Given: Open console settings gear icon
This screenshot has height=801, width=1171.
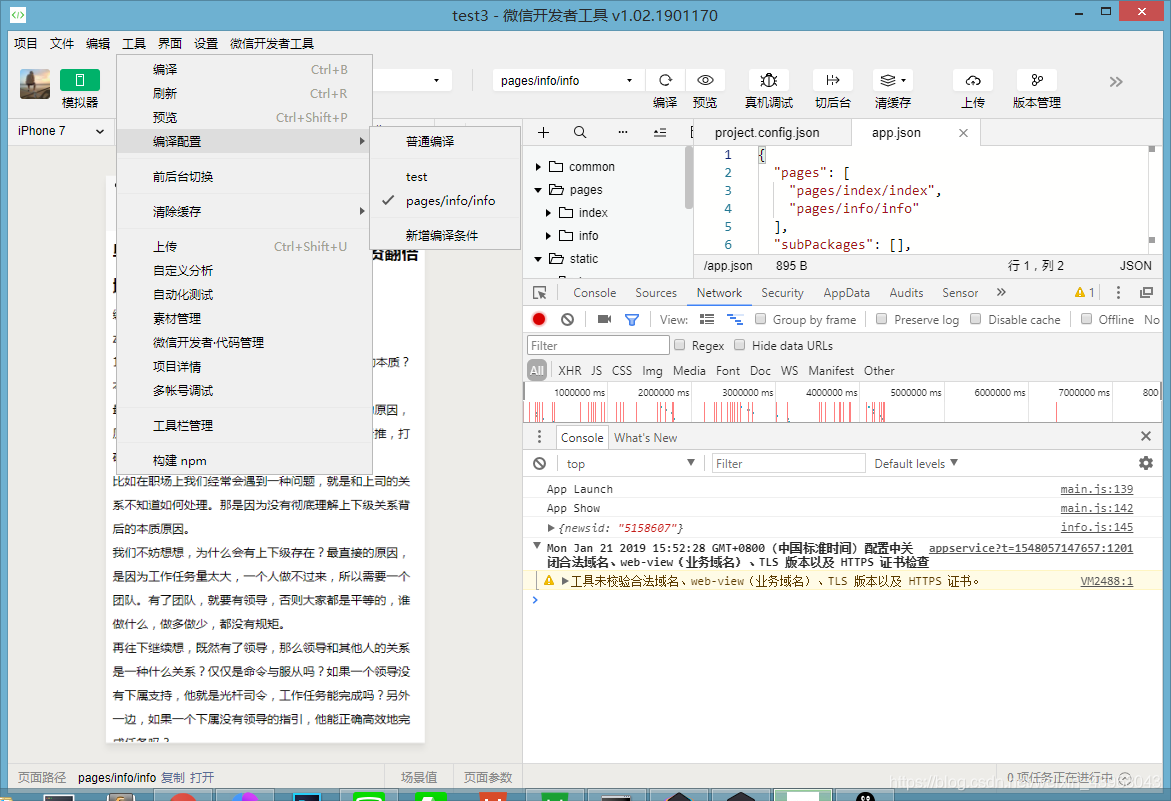Looking at the screenshot, I should (1146, 464).
